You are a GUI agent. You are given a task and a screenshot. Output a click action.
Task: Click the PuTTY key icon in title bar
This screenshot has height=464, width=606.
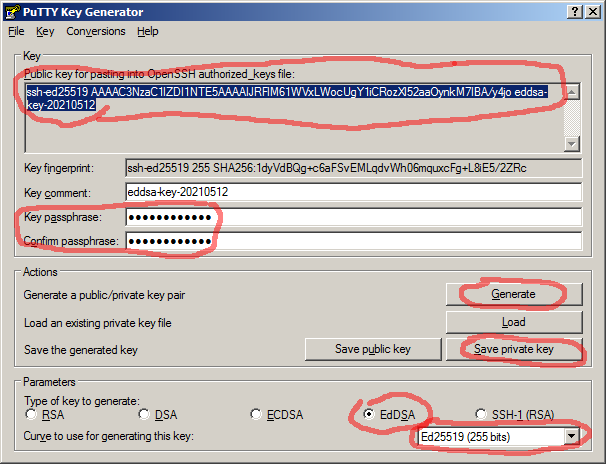click(12, 12)
